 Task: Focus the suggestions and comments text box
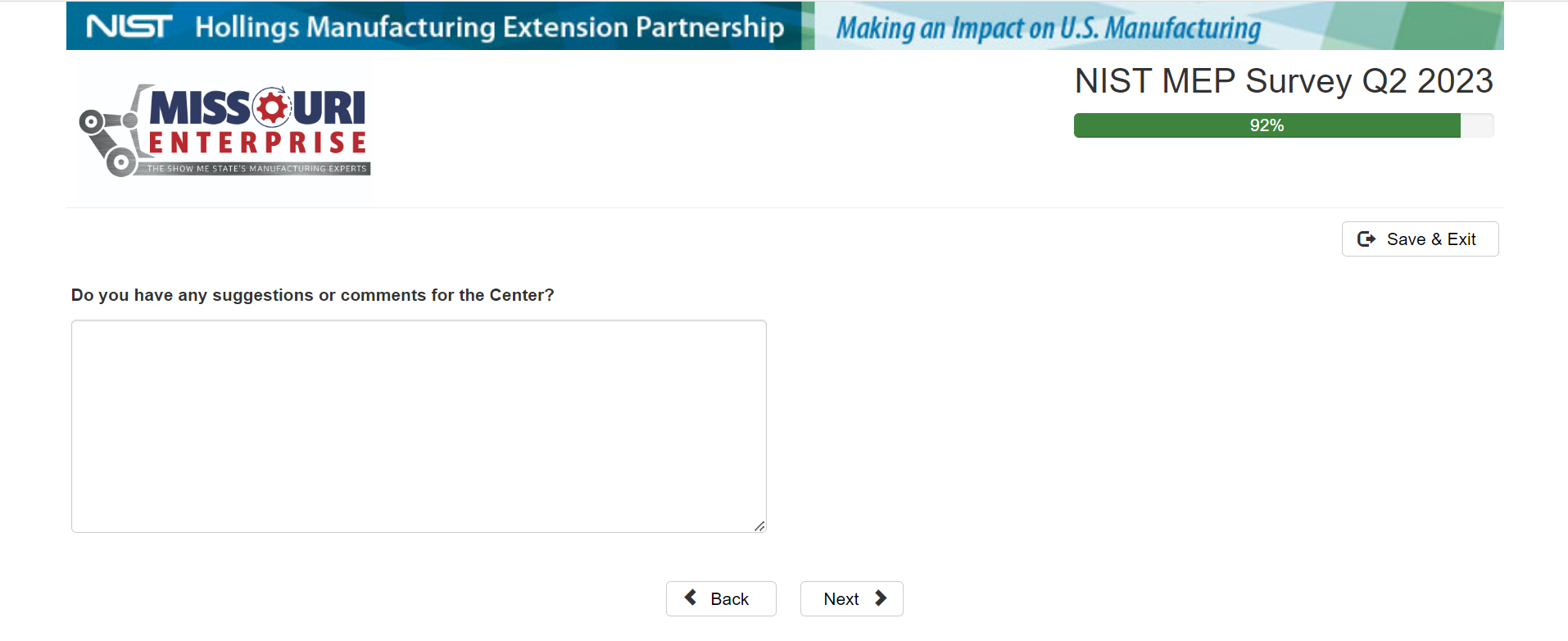(x=419, y=426)
